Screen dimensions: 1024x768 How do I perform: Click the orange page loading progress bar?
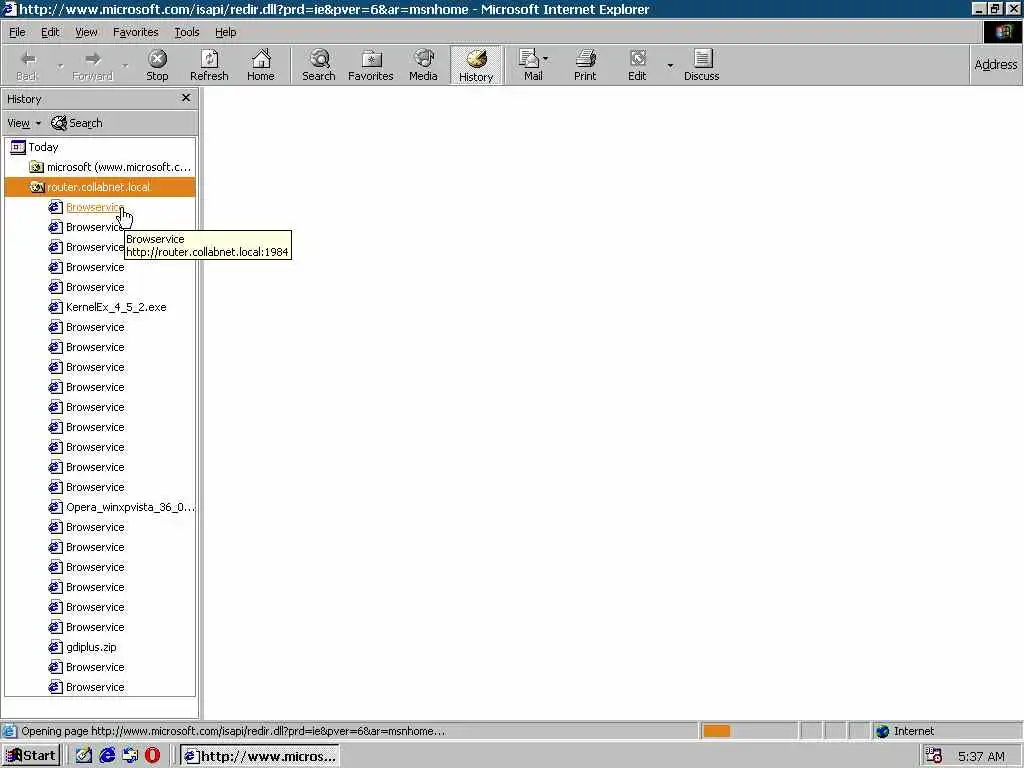coord(716,731)
